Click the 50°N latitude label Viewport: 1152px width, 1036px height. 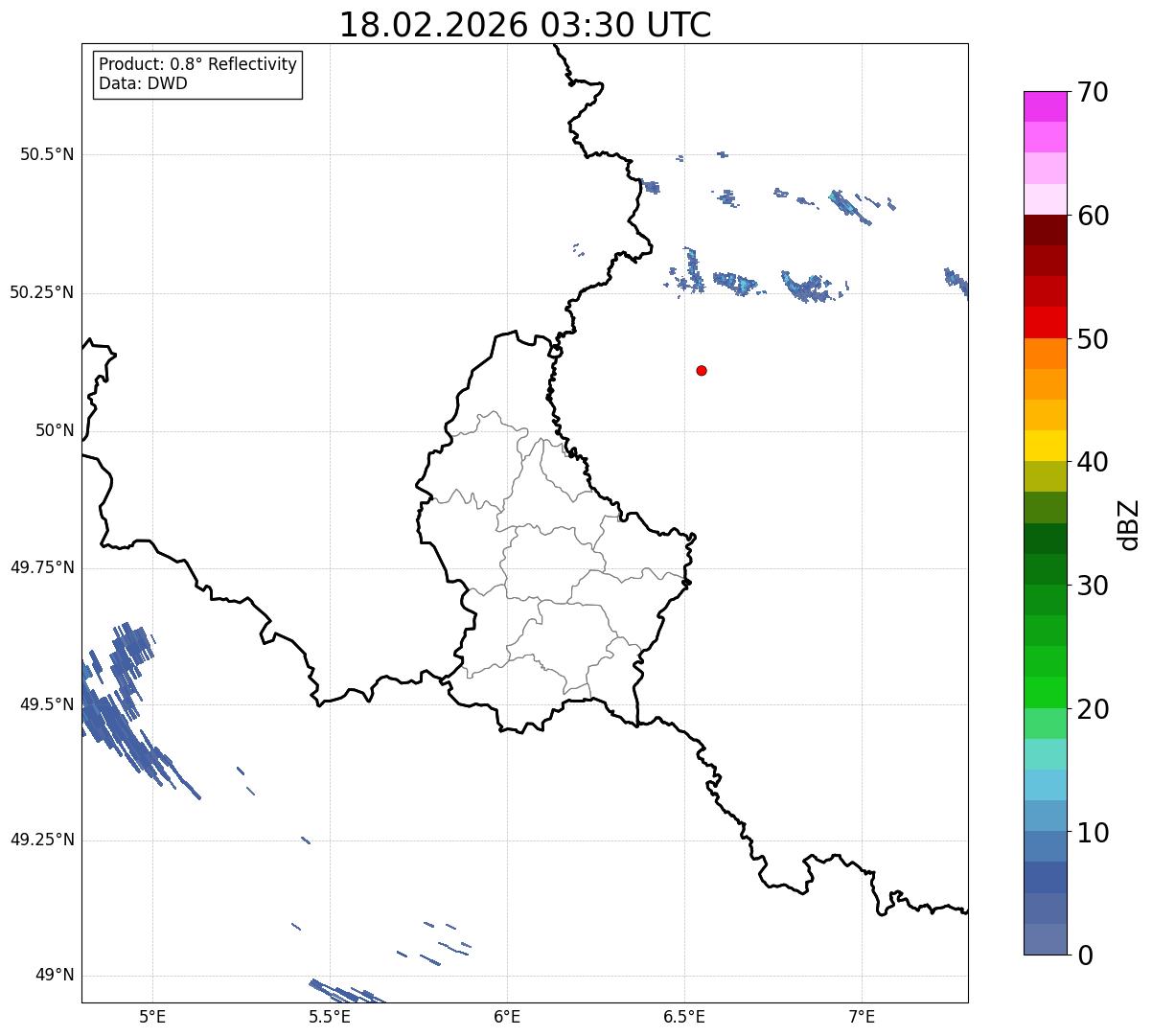click(x=55, y=430)
